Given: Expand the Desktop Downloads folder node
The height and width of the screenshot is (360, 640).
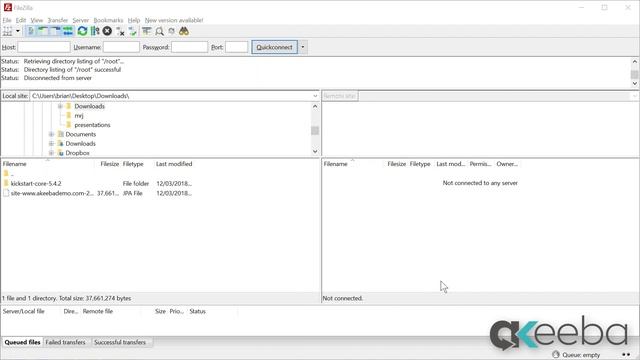Looking at the screenshot, I should coord(60,106).
